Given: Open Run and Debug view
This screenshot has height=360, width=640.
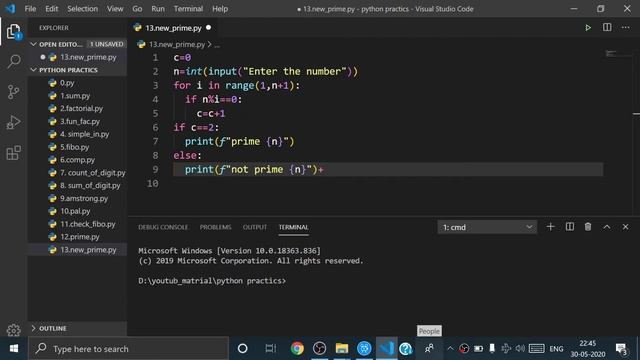Looking at the screenshot, I should [13, 122].
